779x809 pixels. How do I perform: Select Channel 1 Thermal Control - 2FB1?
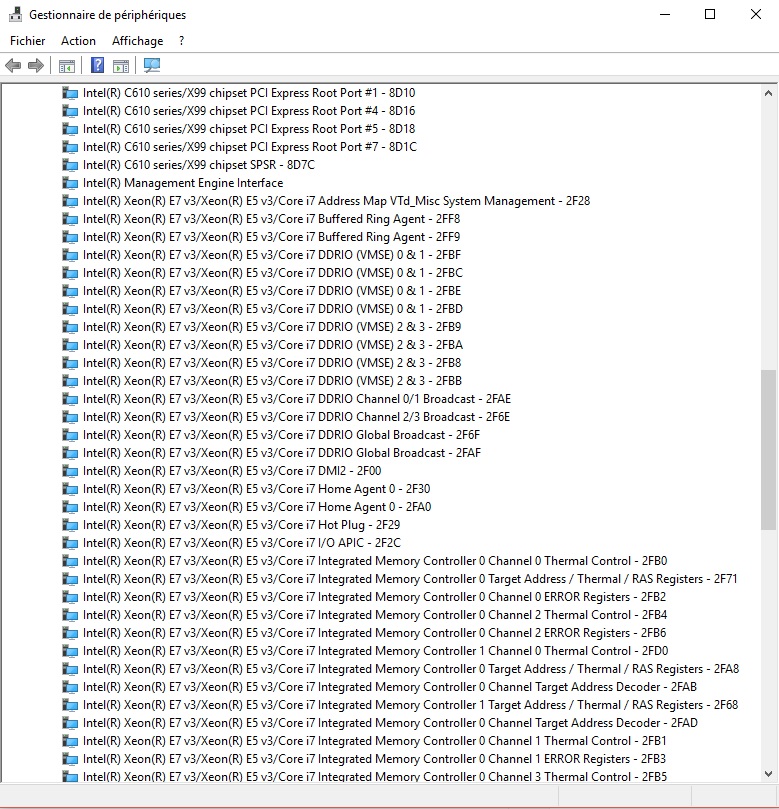pyautogui.click(x=374, y=741)
